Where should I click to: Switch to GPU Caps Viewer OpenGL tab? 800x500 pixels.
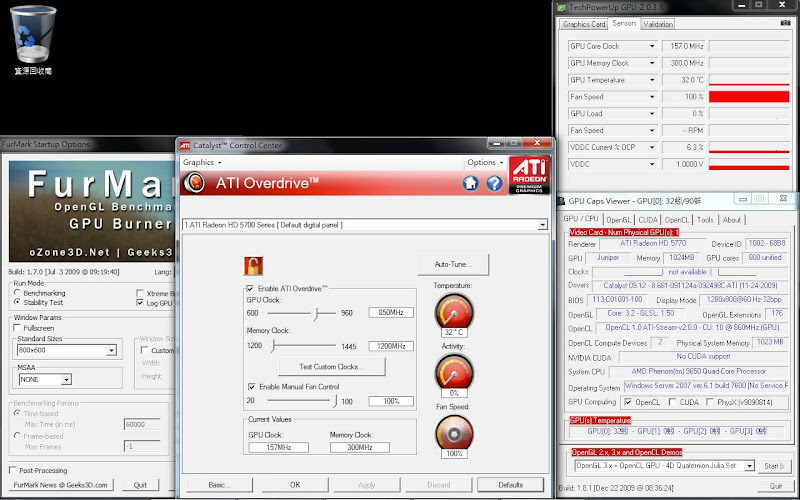pos(618,220)
